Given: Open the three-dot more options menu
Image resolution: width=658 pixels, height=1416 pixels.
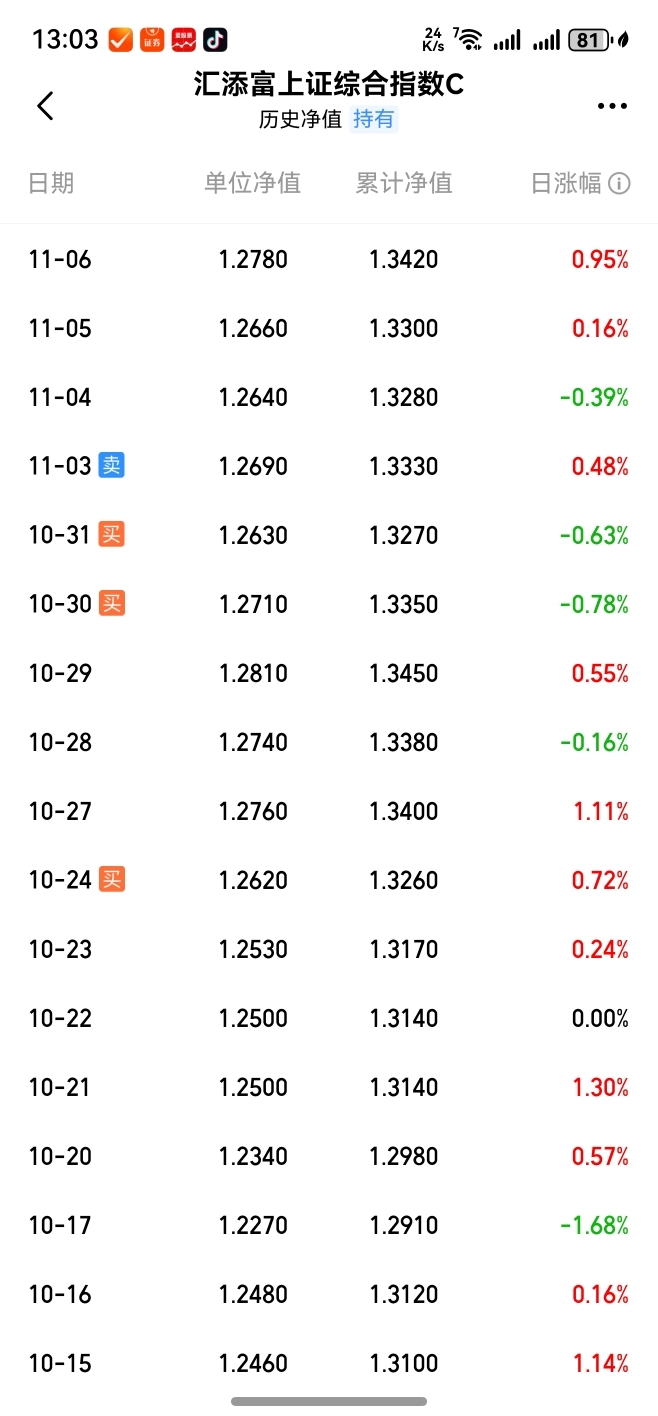Looking at the screenshot, I should (x=612, y=106).
